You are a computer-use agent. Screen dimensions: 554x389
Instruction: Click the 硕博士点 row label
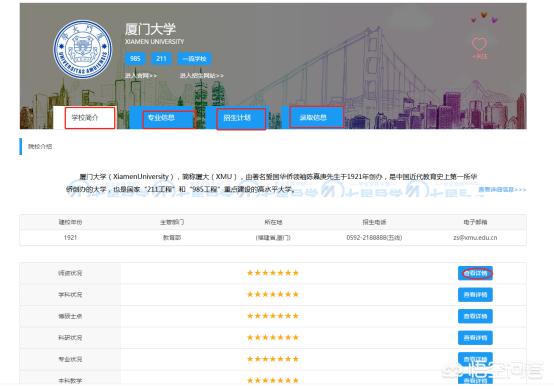click(x=70, y=316)
